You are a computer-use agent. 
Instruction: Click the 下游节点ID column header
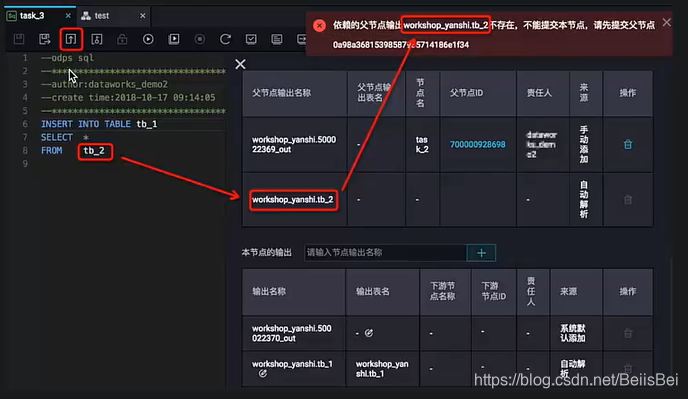point(494,291)
